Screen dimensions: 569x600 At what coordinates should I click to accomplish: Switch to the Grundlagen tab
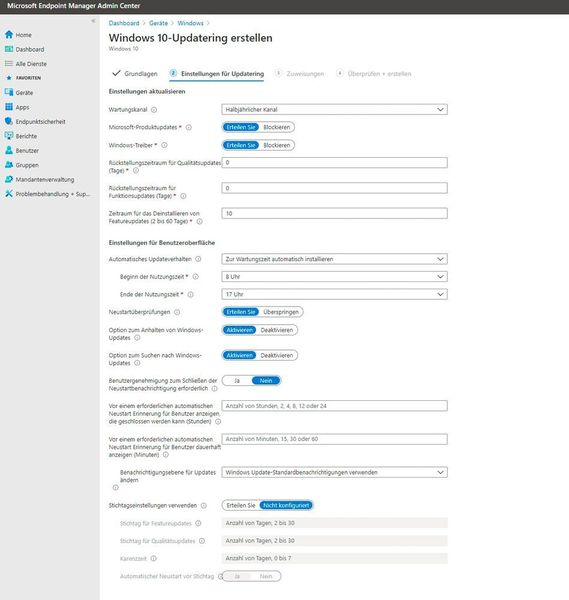(135, 73)
